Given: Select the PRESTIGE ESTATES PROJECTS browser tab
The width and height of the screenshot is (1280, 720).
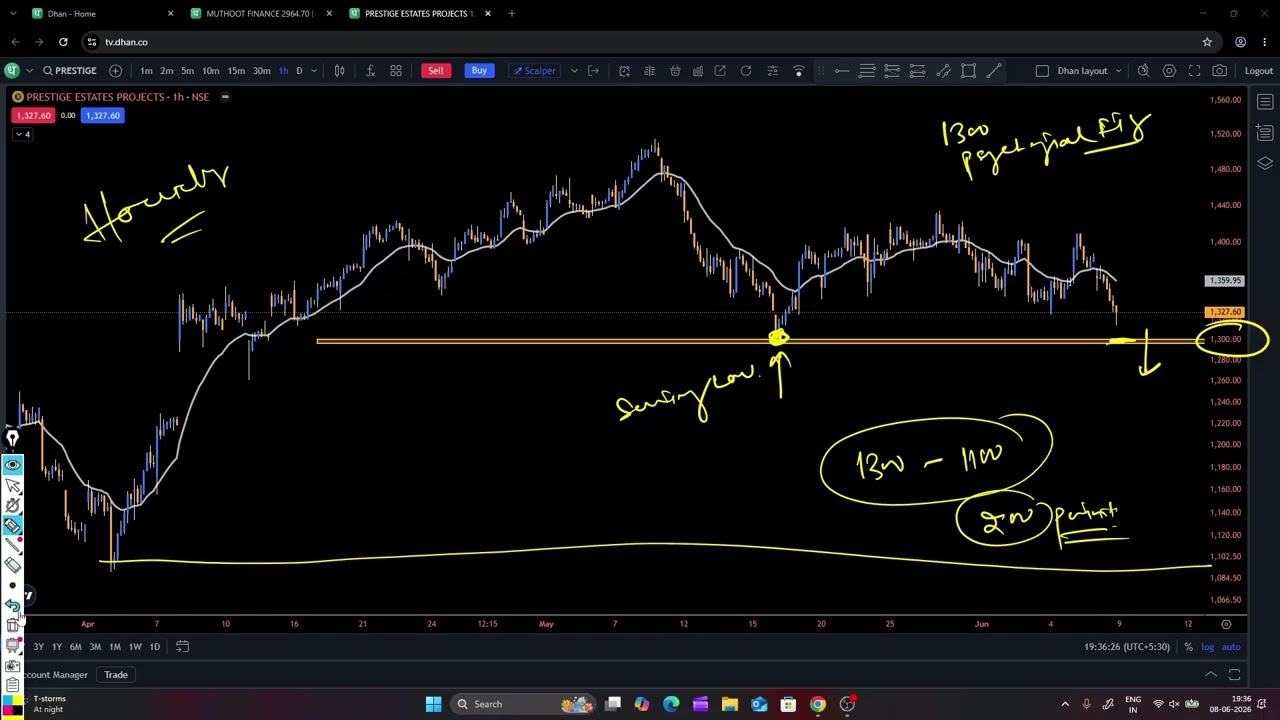Looking at the screenshot, I should point(420,14).
